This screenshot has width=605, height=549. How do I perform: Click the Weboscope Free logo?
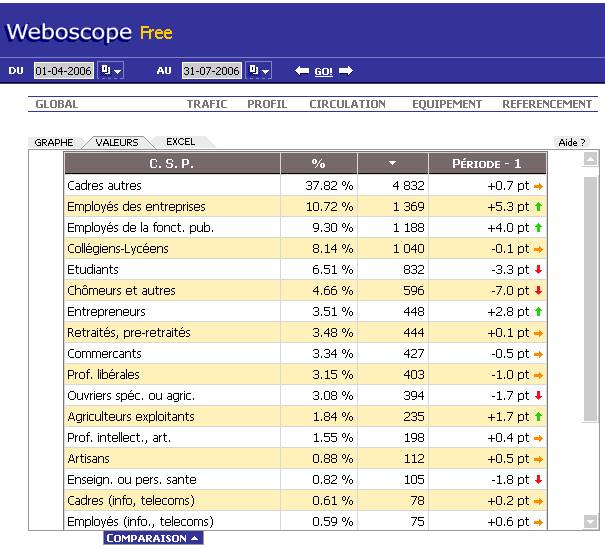[x=90, y=32]
